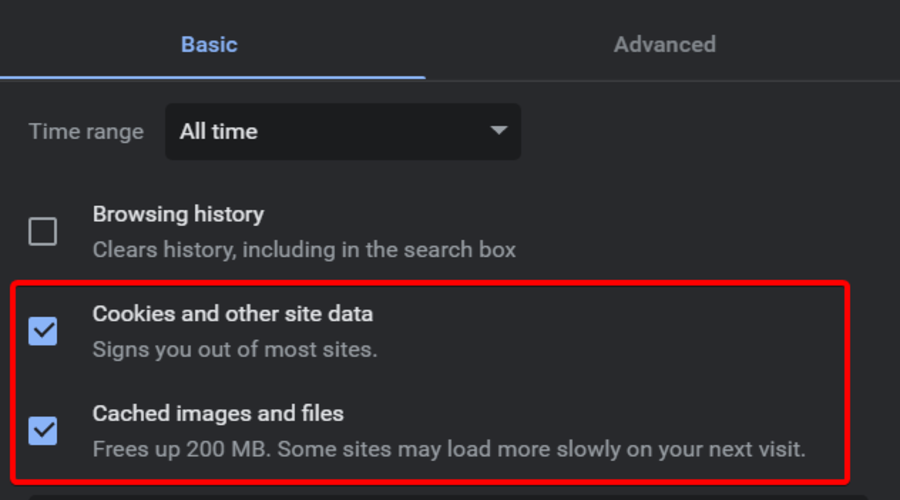This screenshot has width=900, height=500.
Task: Click the 'Time range' label
Action: click(x=86, y=131)
